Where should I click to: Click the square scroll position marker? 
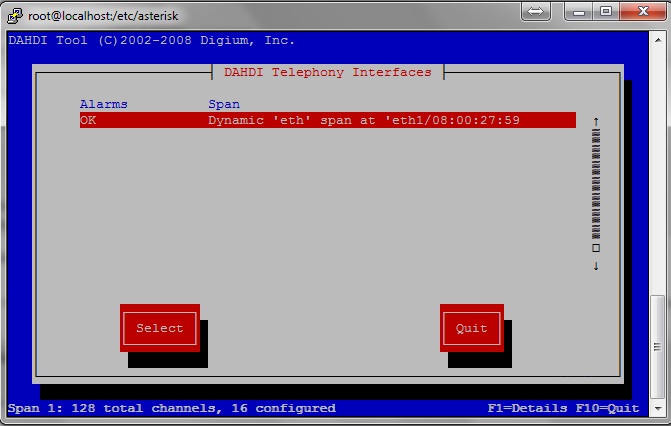click(596, 247)
